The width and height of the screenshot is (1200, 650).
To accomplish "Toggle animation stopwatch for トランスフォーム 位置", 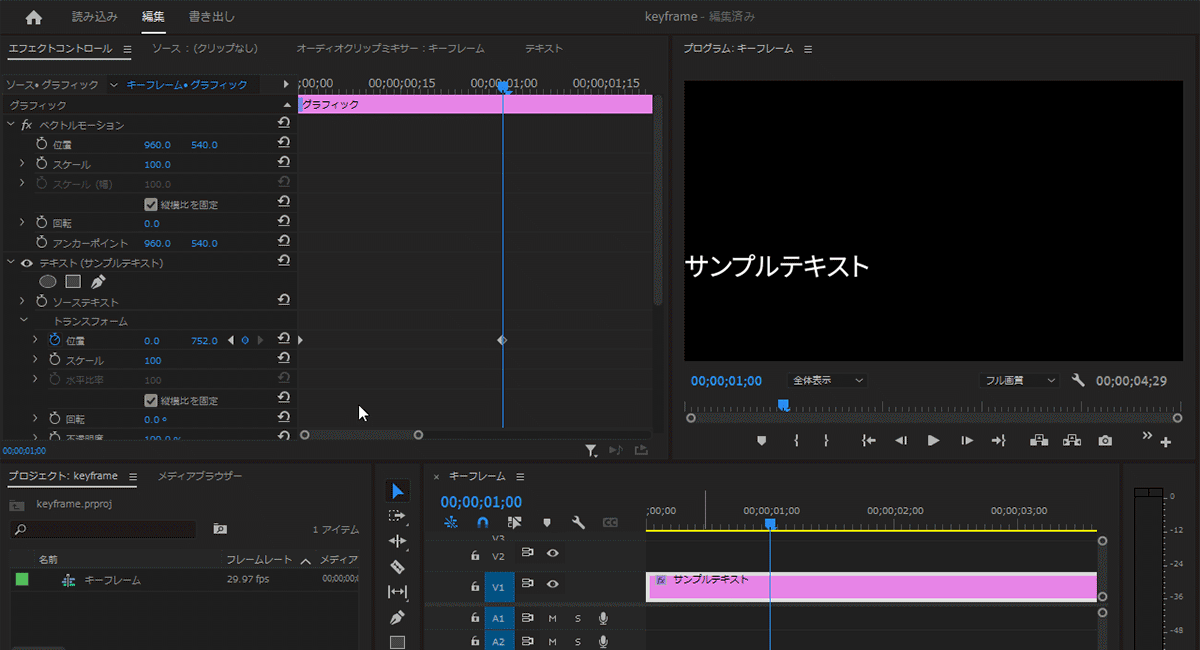I will (x=55, y=340).
